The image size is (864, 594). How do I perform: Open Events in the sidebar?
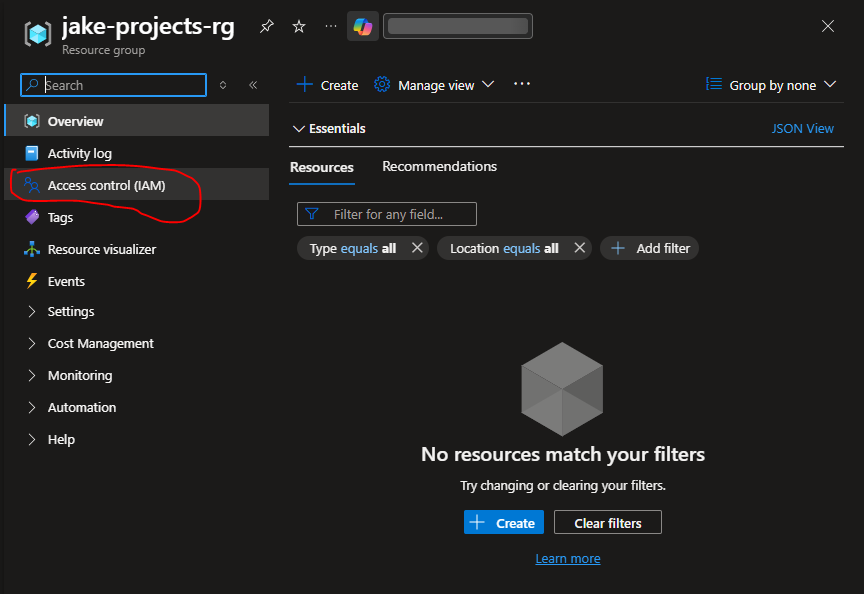[137, 281]
